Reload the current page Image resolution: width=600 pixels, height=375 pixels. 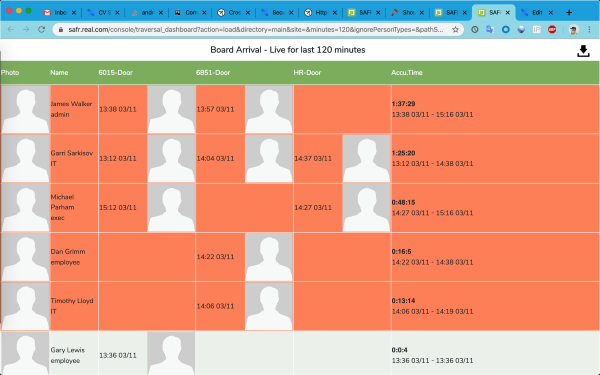tap(41, 29)
